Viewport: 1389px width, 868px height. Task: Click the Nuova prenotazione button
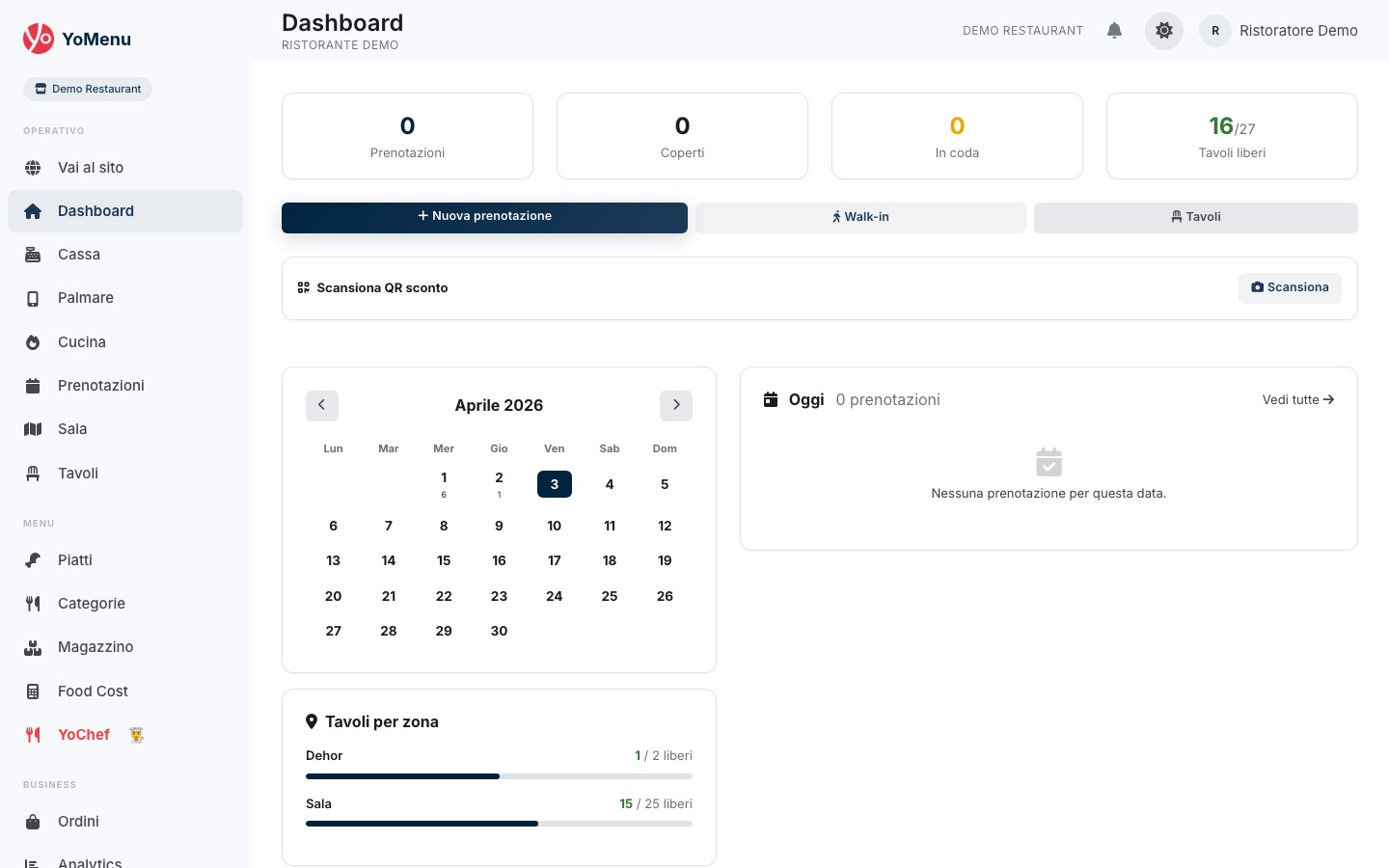click(x=484, y=217)
